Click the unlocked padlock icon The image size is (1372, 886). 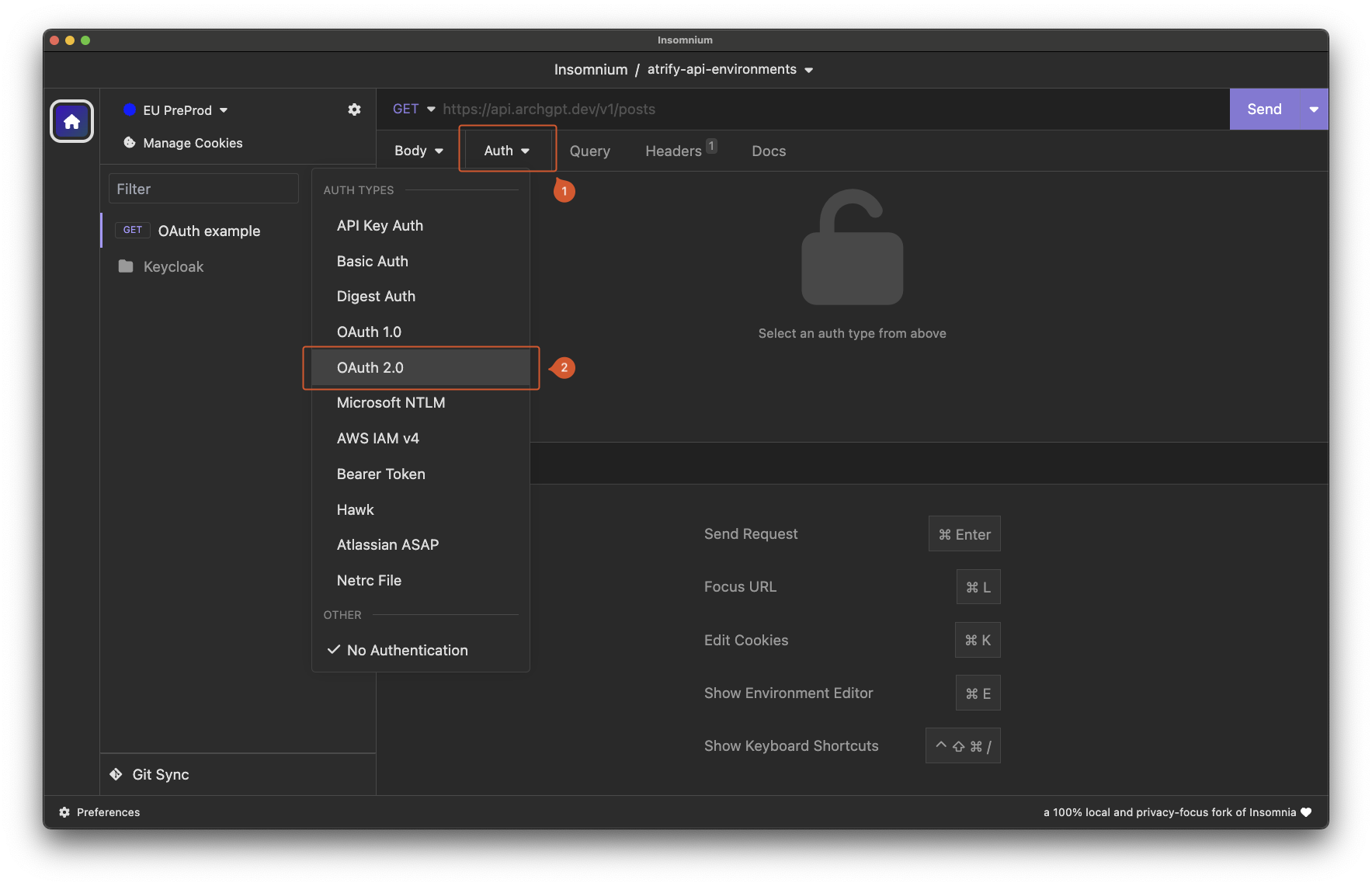pos(852,248)
